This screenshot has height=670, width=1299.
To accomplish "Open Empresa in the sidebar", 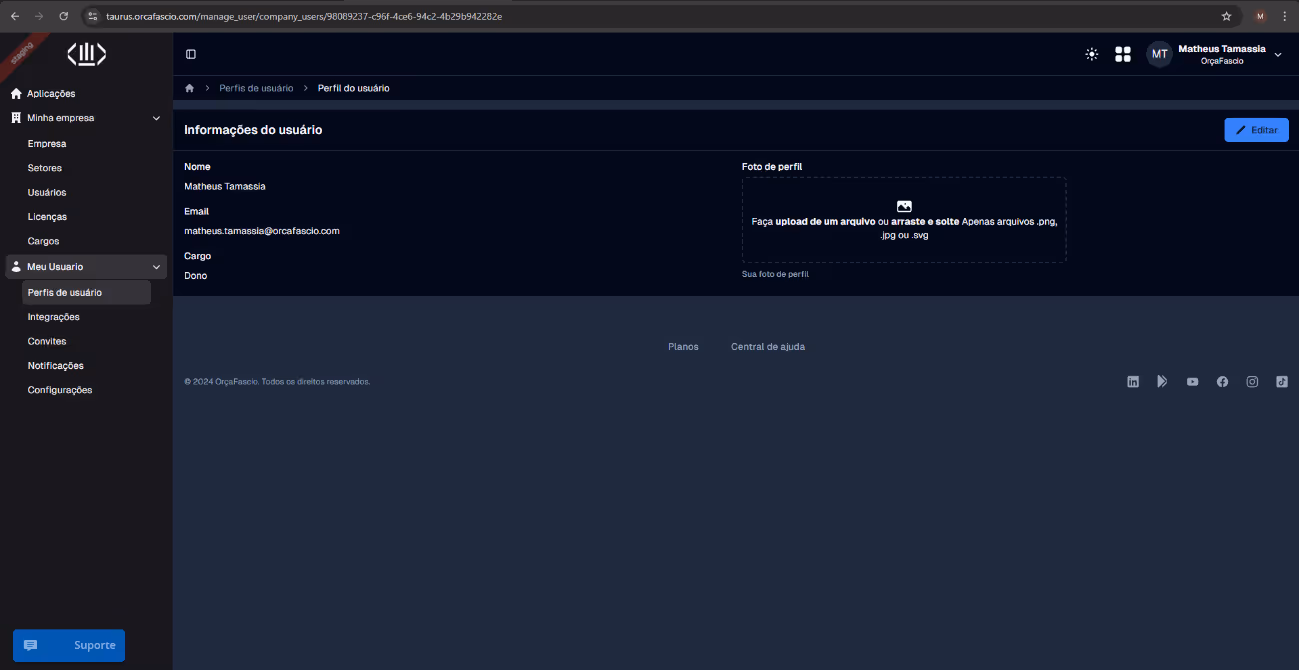I will [47, 144].
